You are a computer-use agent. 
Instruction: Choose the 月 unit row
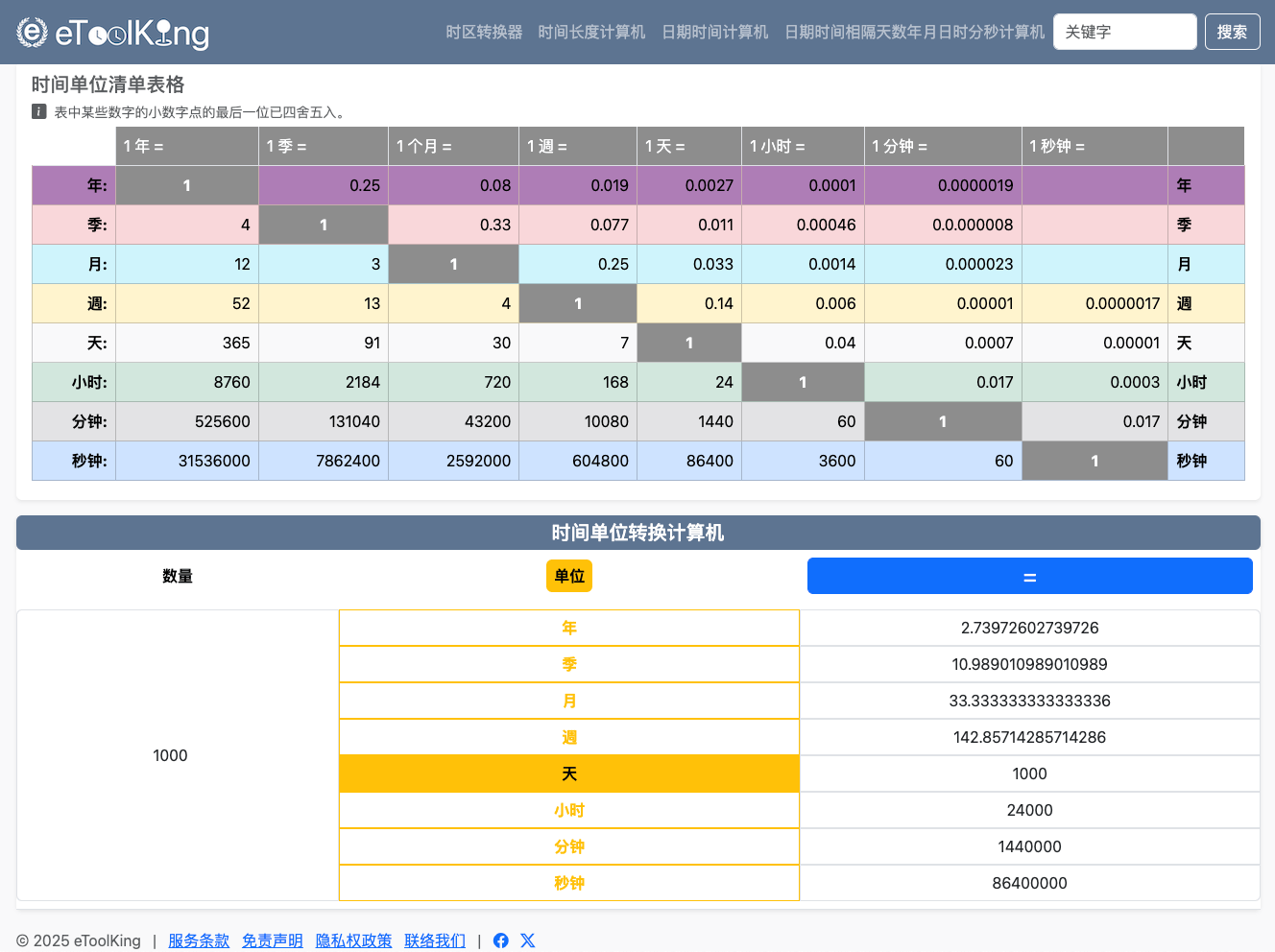569,701
